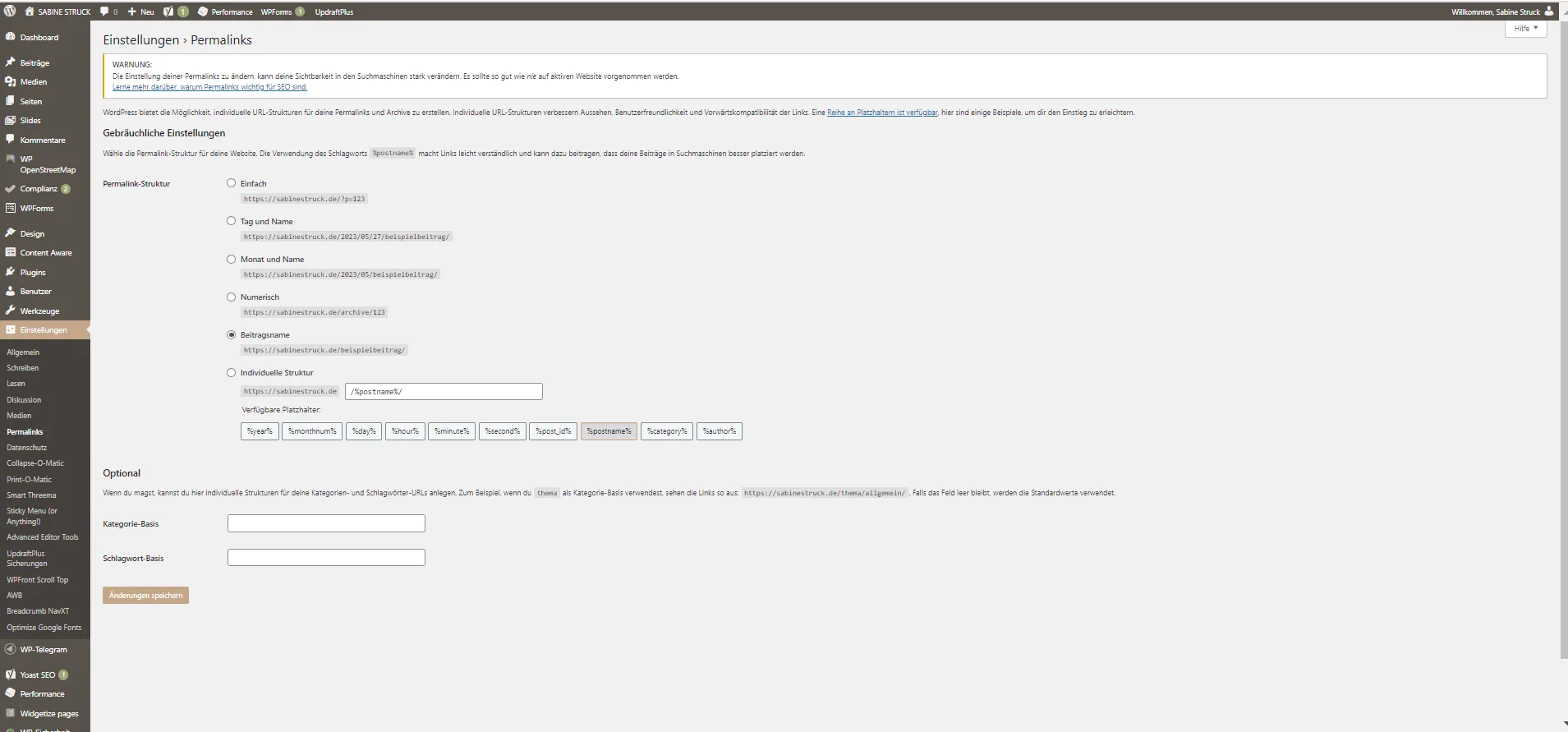This screenshot has width=1568, height=732.
Task: Click the Werkzeuge wrench icon
Action: [11, 311]
